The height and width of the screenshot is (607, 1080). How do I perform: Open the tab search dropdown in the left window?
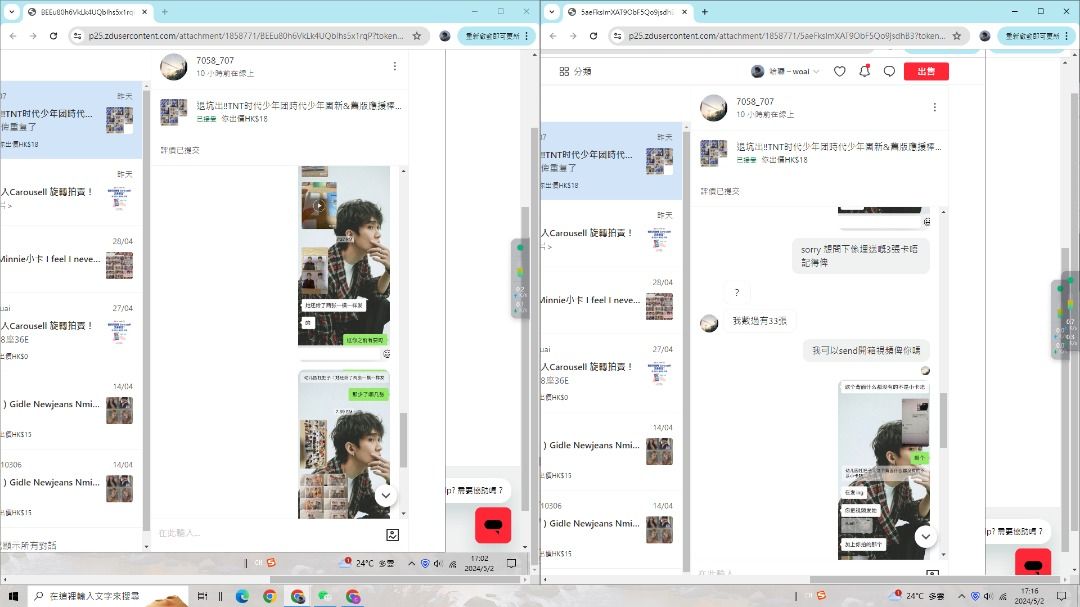coord(11,12)
